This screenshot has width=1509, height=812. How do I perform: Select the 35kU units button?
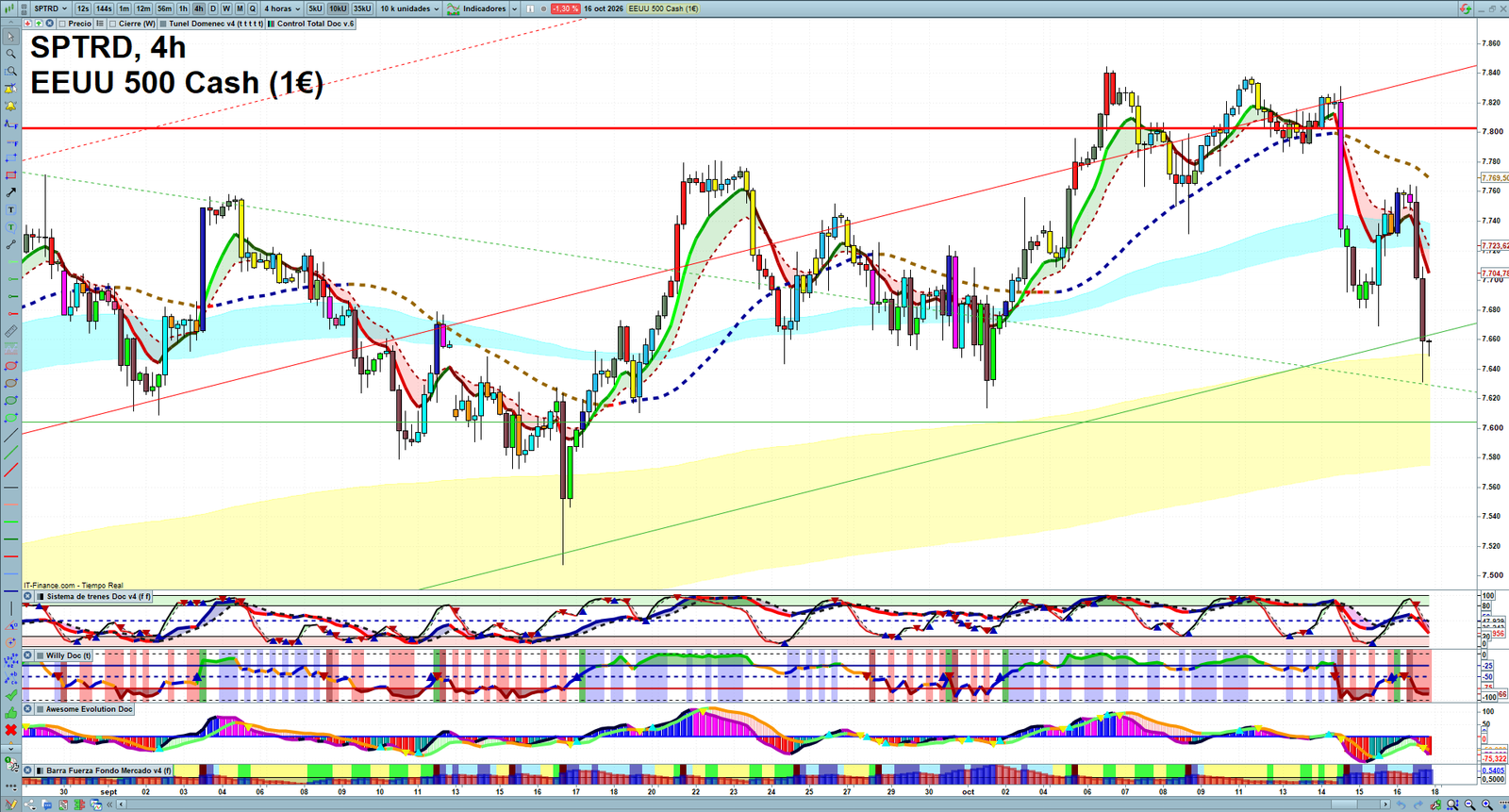(362, 8)
